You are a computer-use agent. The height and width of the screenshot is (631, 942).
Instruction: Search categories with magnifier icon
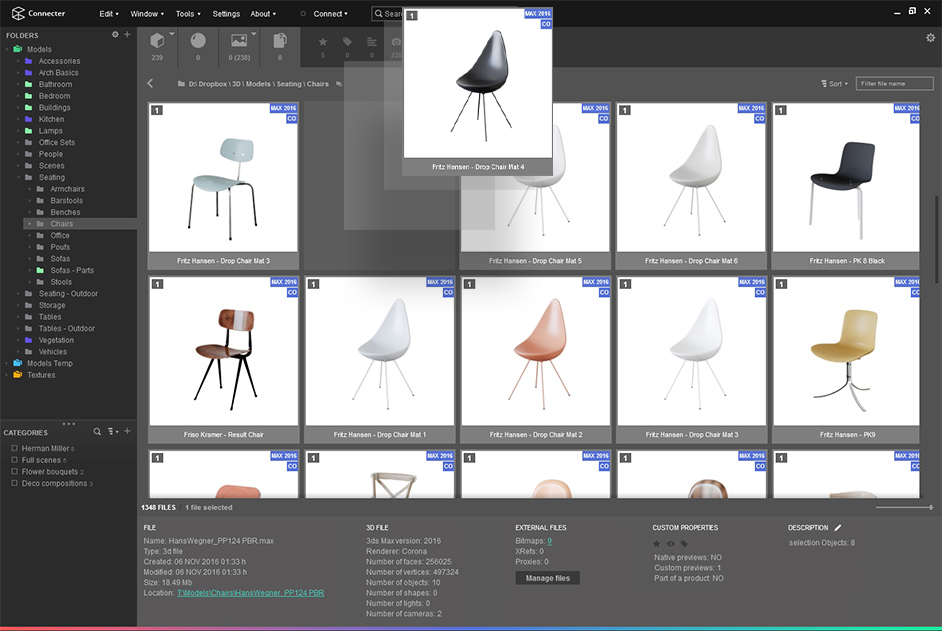(97, 432)
